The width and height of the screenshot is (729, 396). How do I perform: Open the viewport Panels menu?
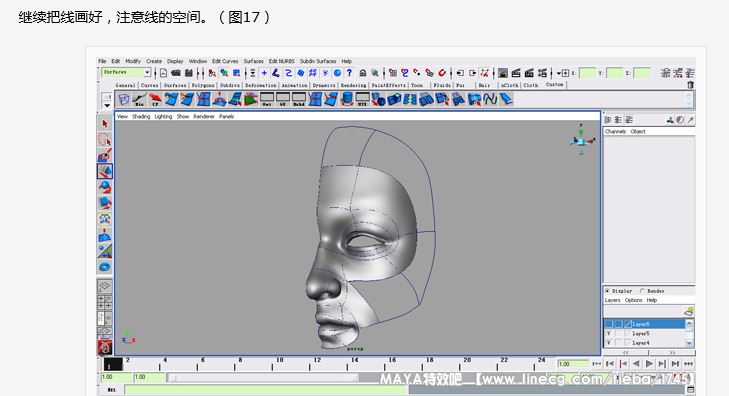[x=226, y=116]
